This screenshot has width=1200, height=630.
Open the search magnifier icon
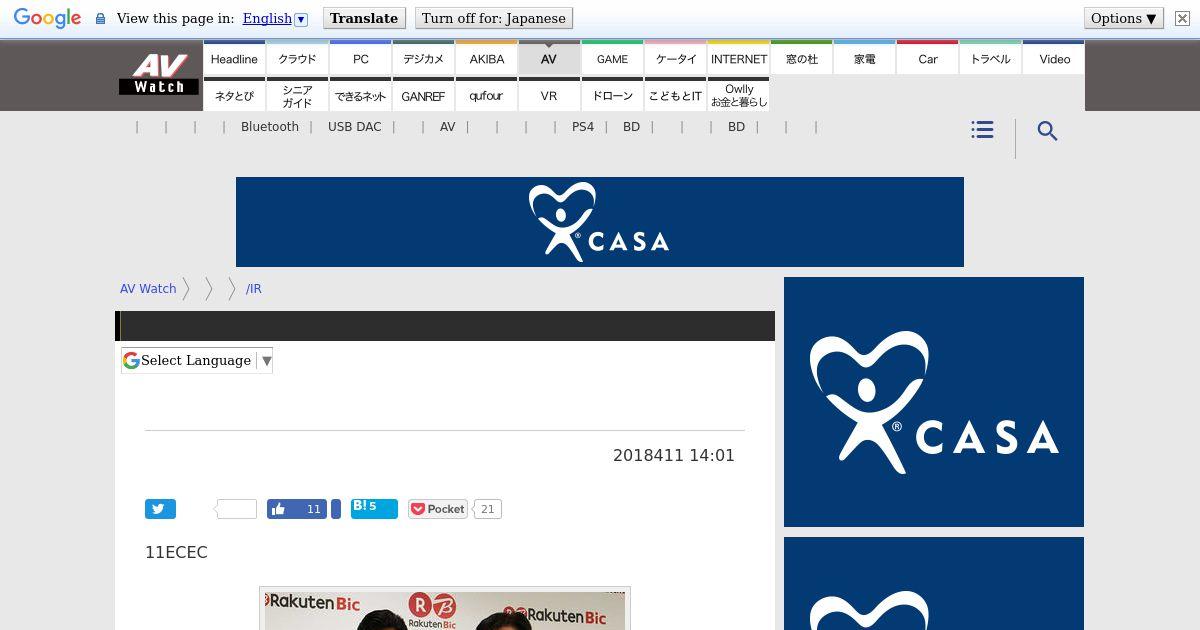pyautogui.click(x=1047, y=131)
